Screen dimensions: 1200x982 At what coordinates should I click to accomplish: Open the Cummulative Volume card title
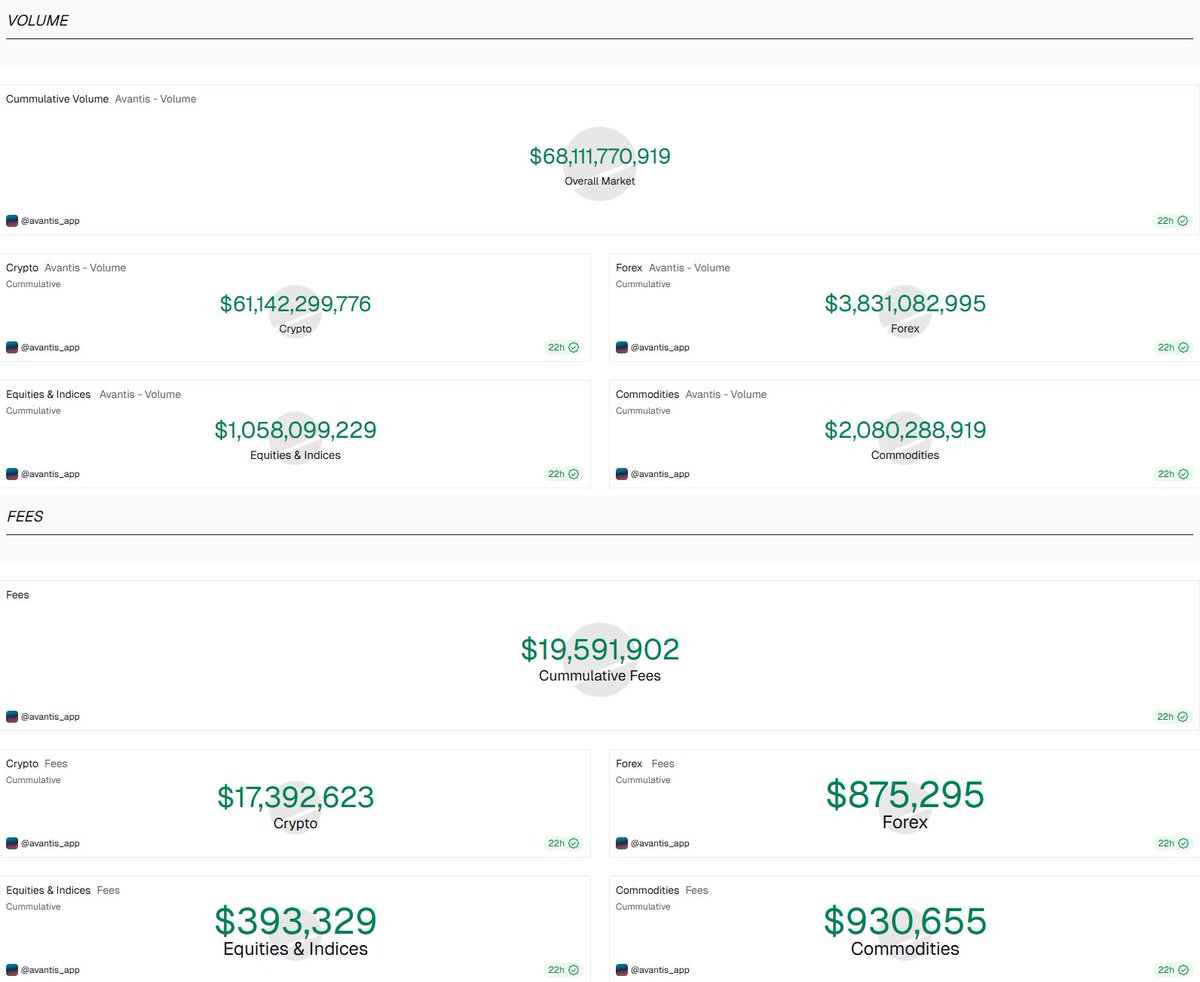57,99
